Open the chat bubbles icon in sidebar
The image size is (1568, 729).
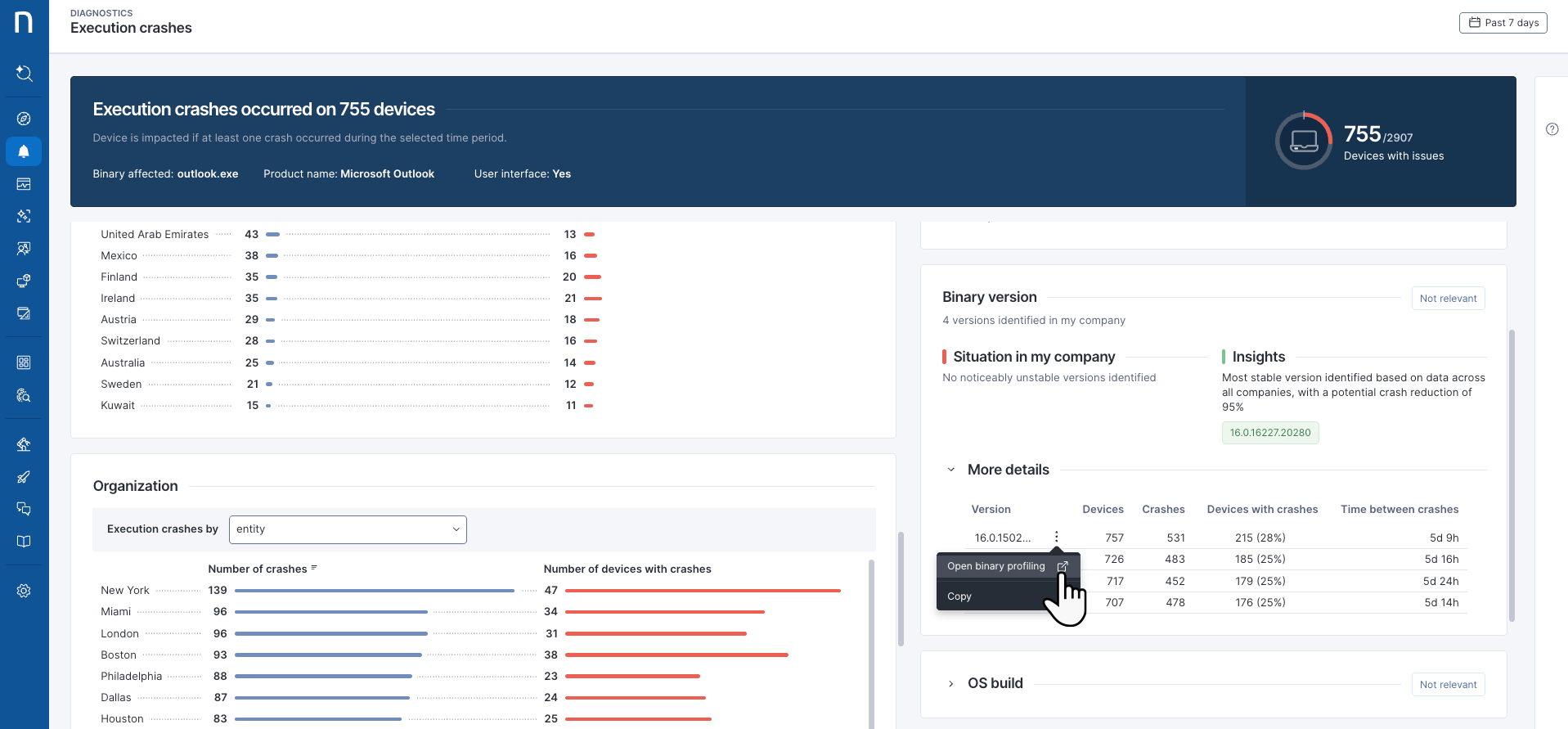[24, 509]
